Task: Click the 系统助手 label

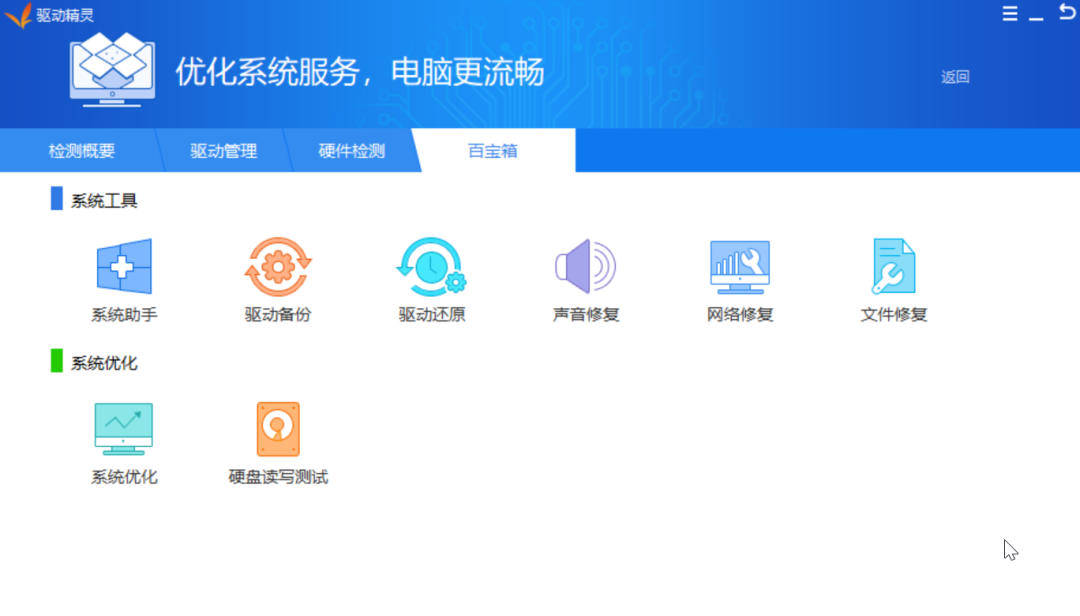Action: 124,315
